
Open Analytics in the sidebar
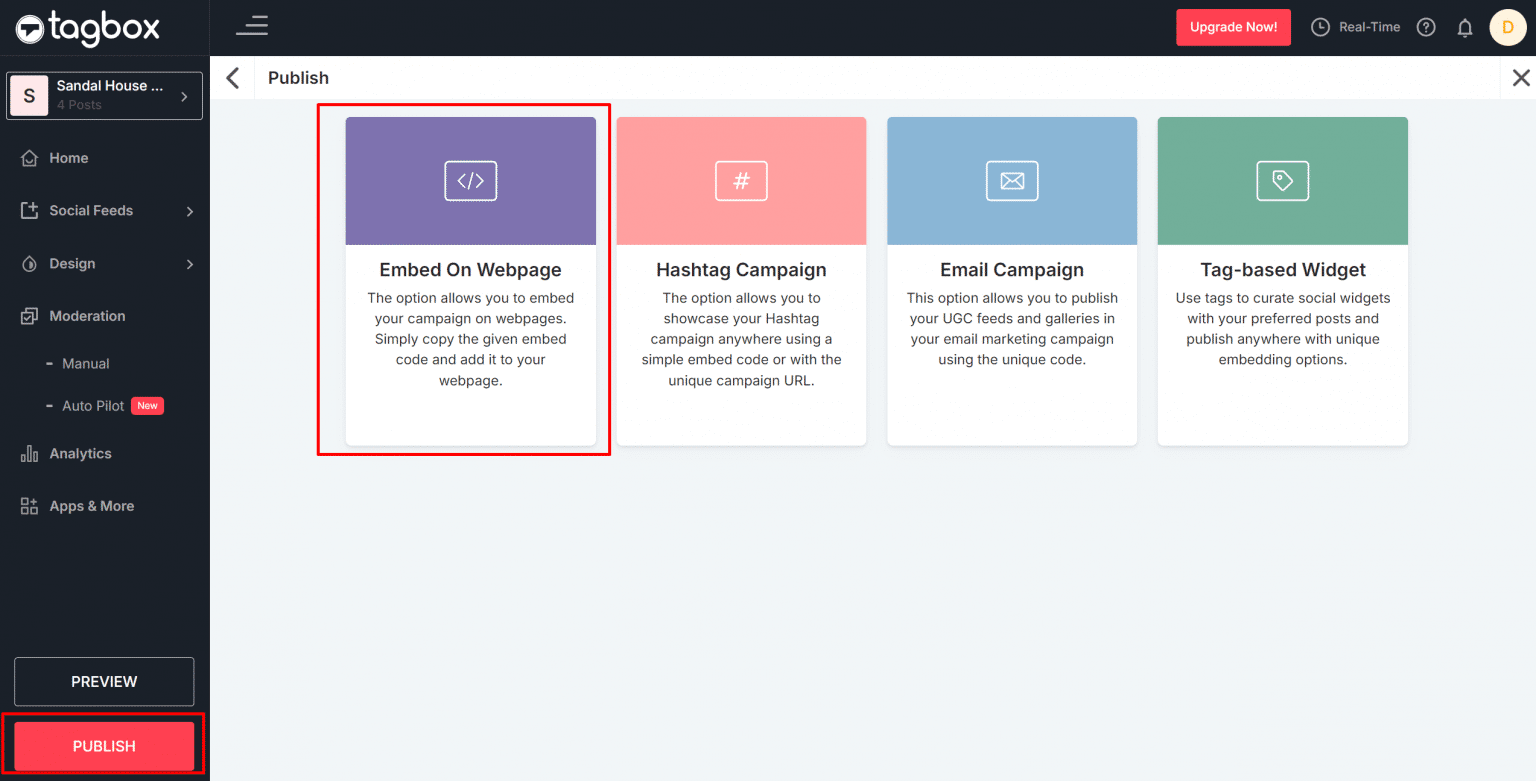(x=80, y=454)
